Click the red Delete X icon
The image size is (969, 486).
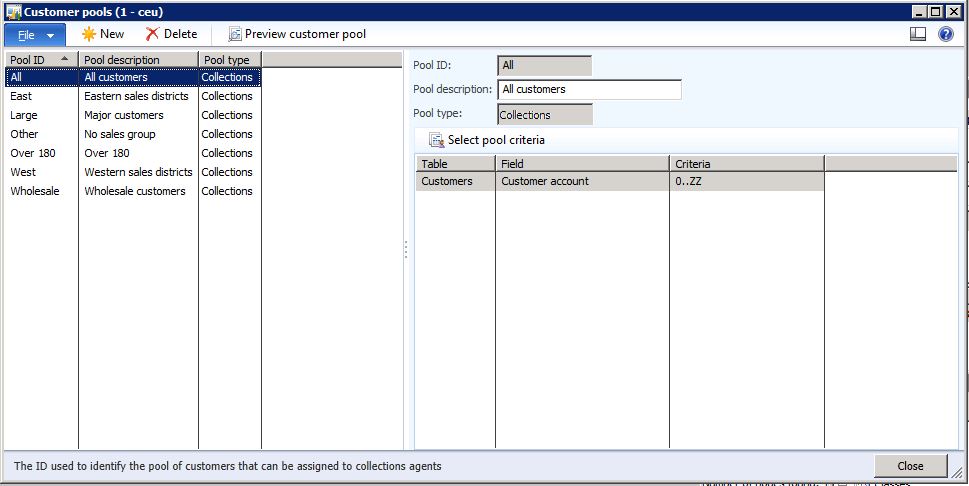click(152, 34)
